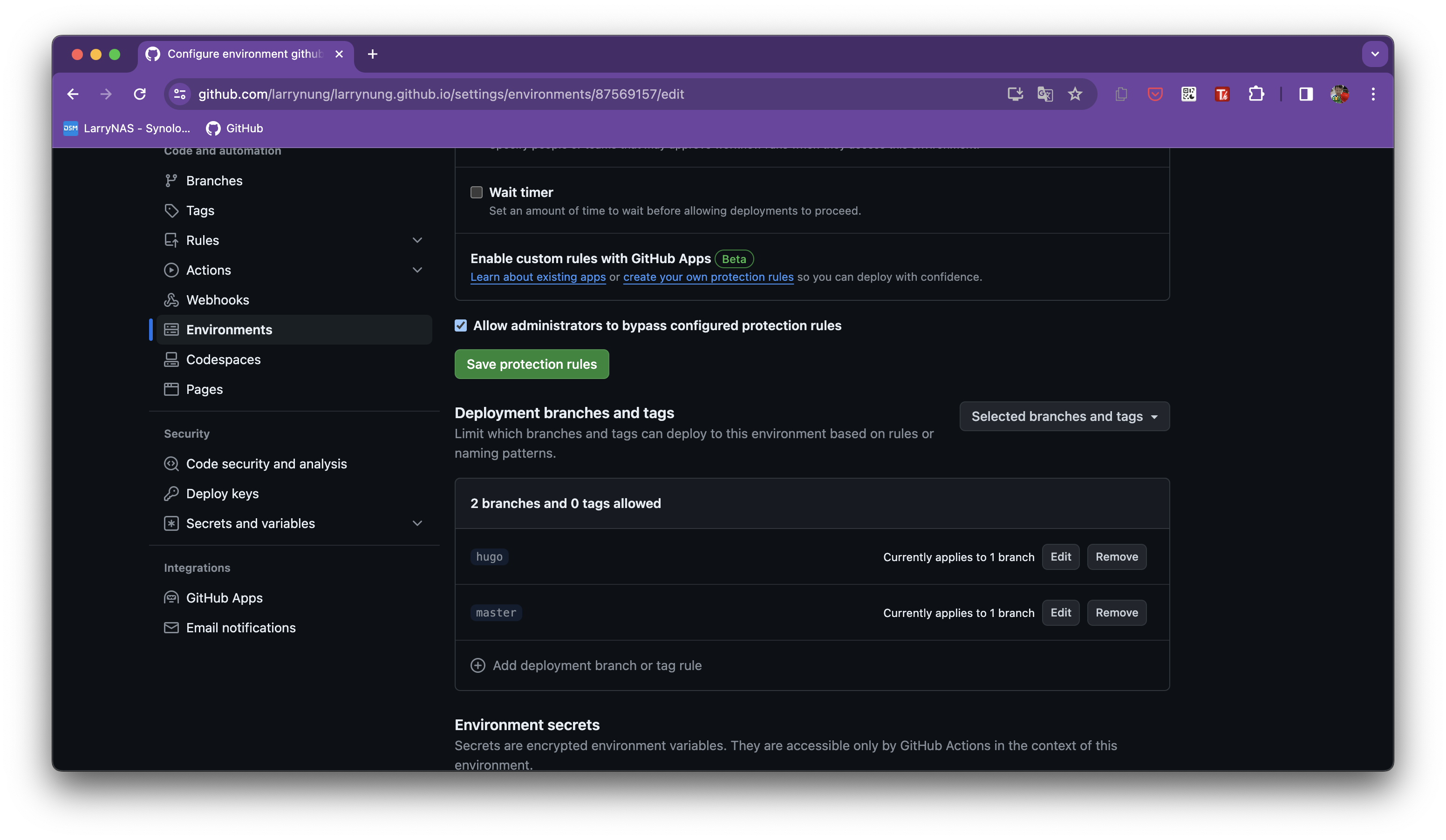Remove the master branch rule
1446x840 pixels.
tap(1116, 612)
